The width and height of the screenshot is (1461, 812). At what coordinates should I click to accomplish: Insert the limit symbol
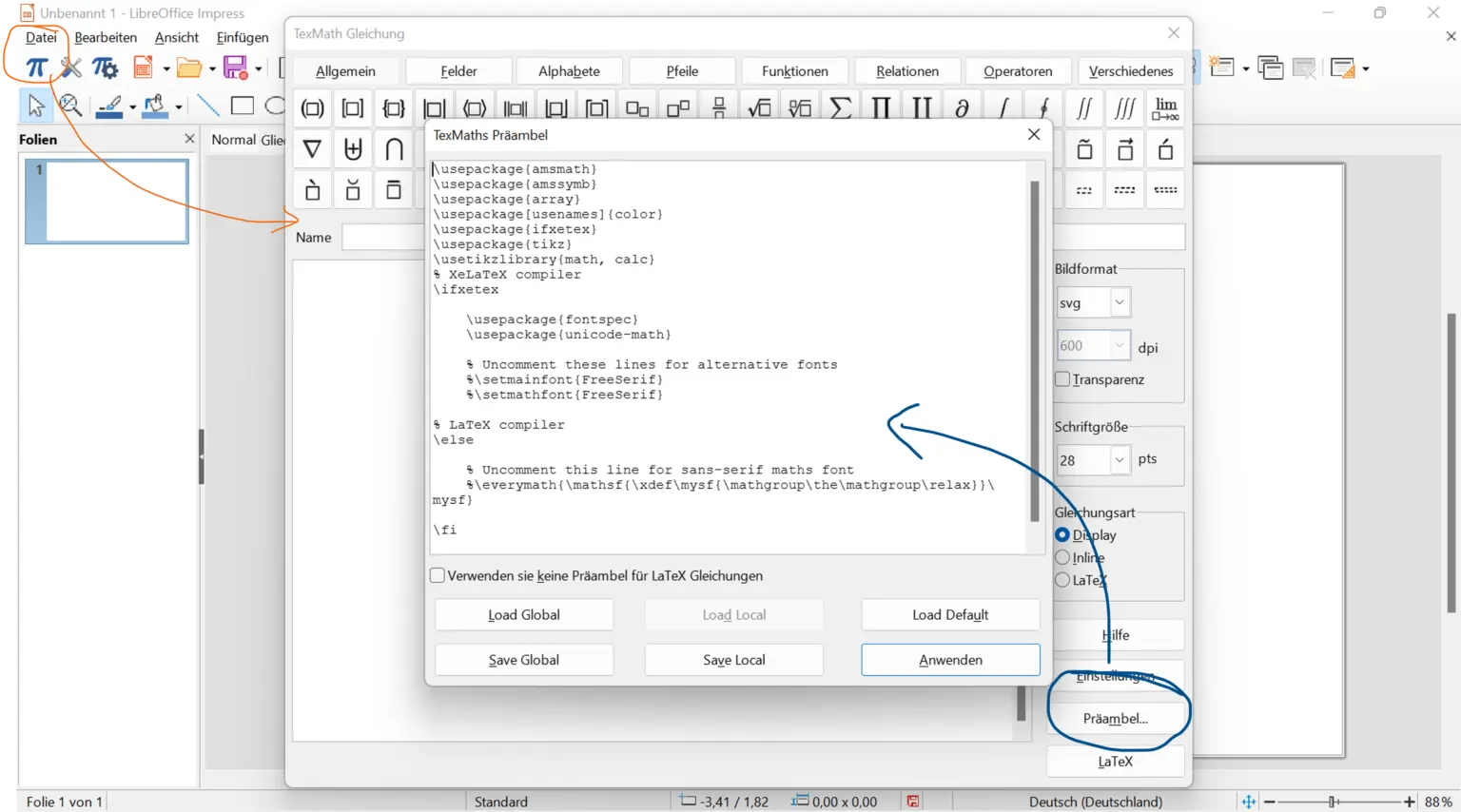click(1166, 108)
